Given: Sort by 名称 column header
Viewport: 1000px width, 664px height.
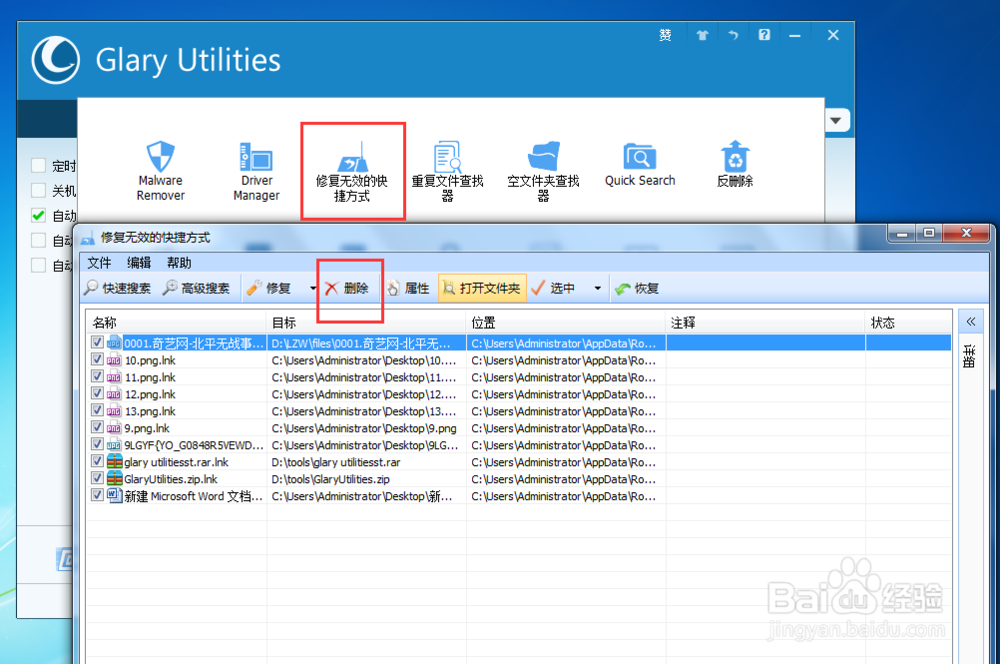Looking at the screenshot, I should click(x=176, y=323).
